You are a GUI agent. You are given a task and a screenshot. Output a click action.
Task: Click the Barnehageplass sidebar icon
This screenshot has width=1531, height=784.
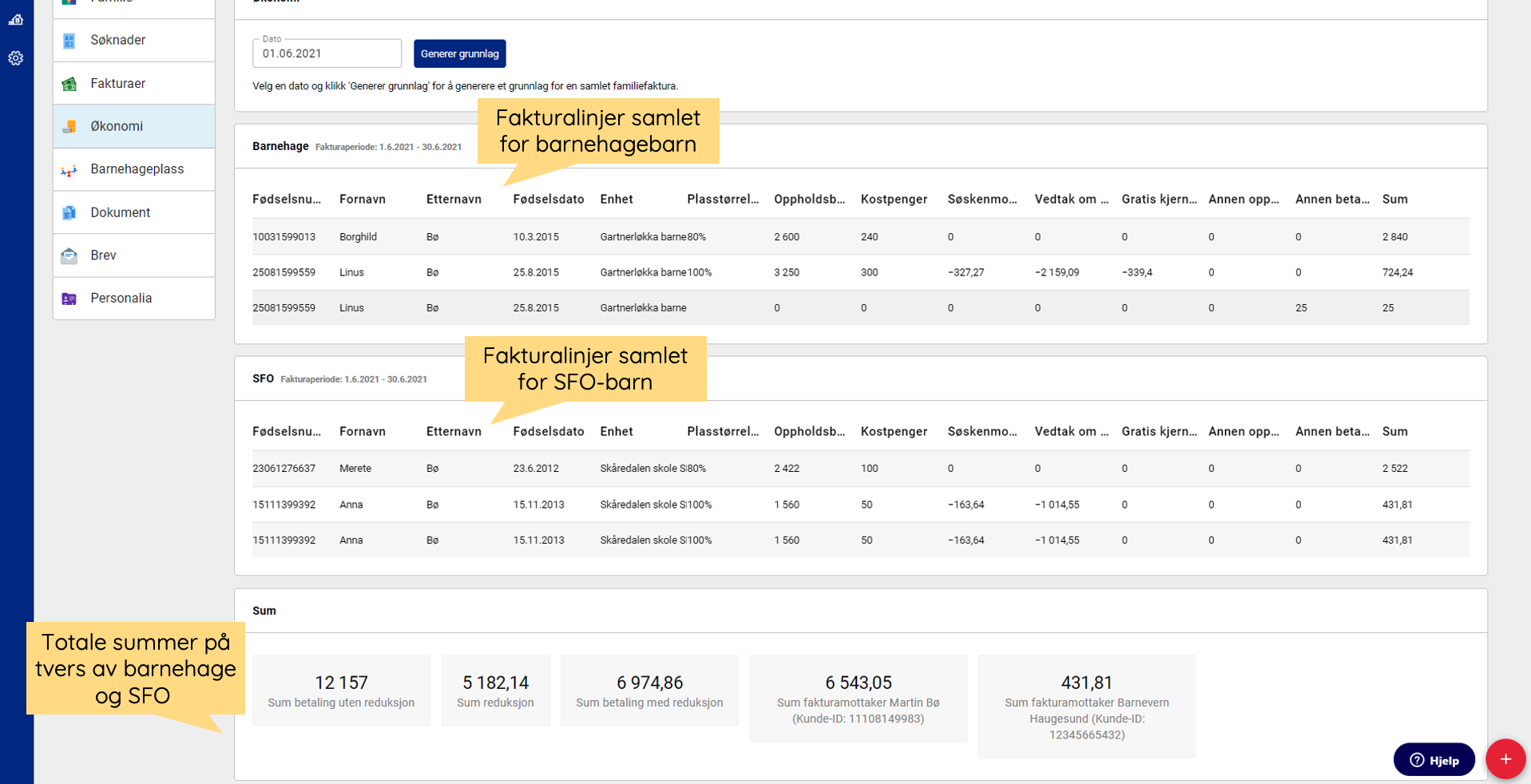click(69, 170)
